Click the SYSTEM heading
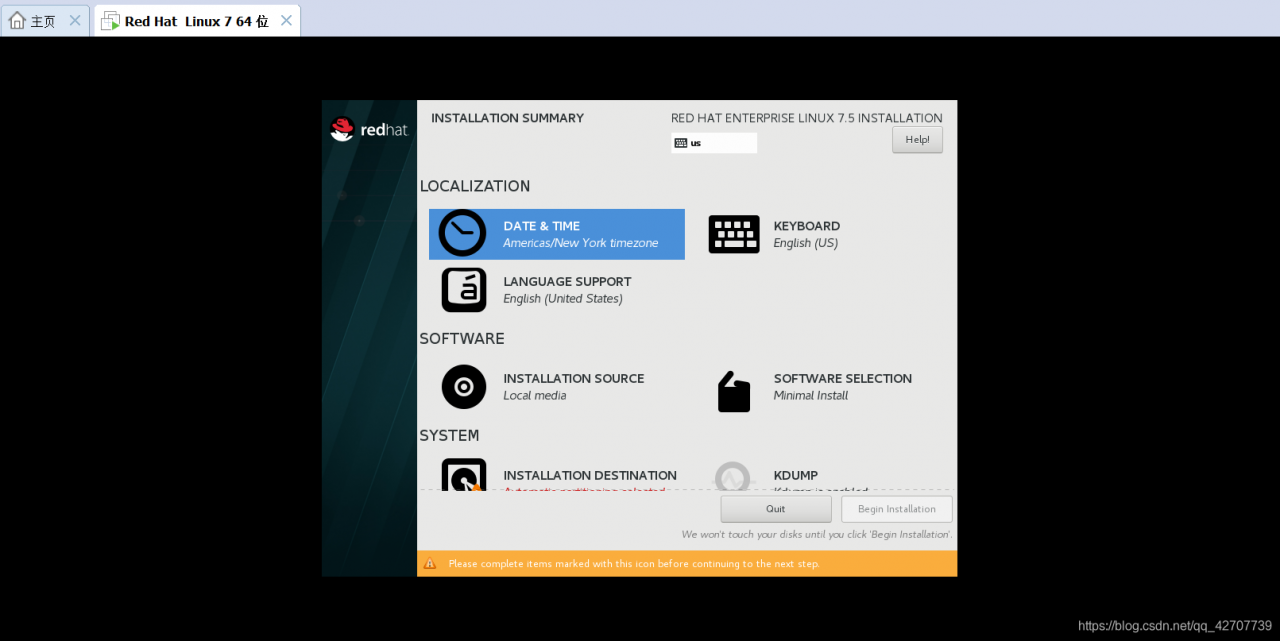The height and width of the screenshot is (641, 1280). 449,436
